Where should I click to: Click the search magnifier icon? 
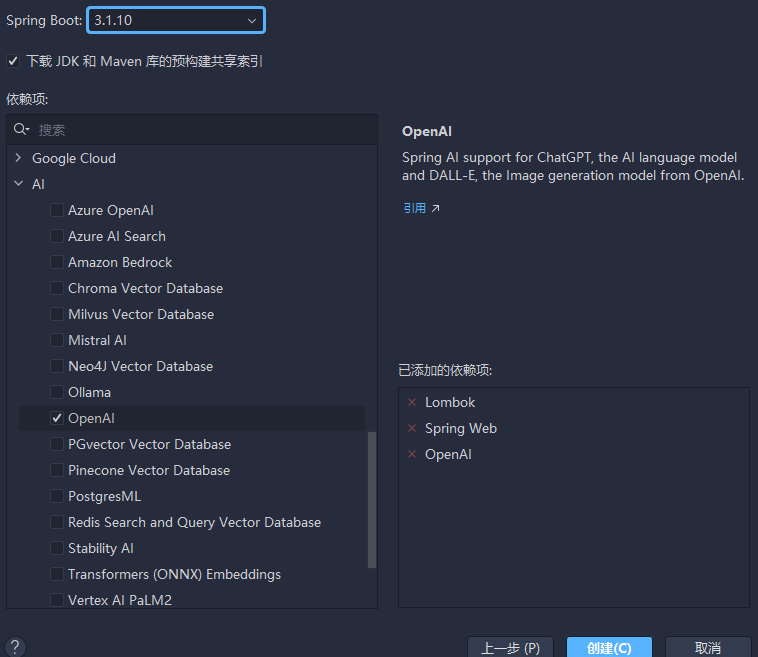pos(21,130)
